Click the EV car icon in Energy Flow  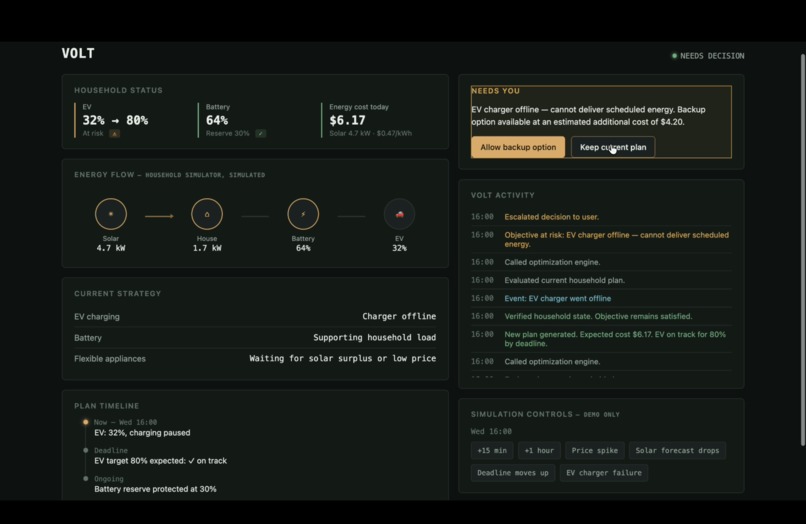(x=399, y=214)
